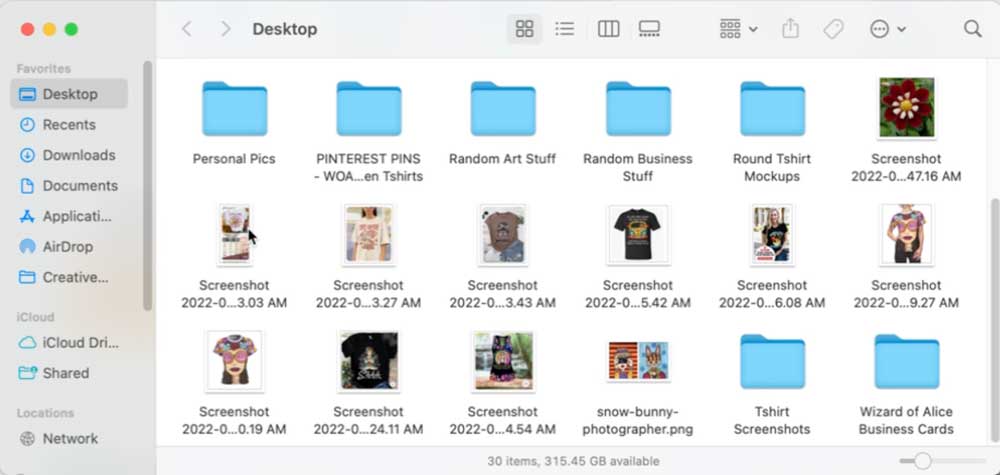The image size is (1000, 475).
Task: Select screenshot ending 4.54 AM
Action: 503,361
